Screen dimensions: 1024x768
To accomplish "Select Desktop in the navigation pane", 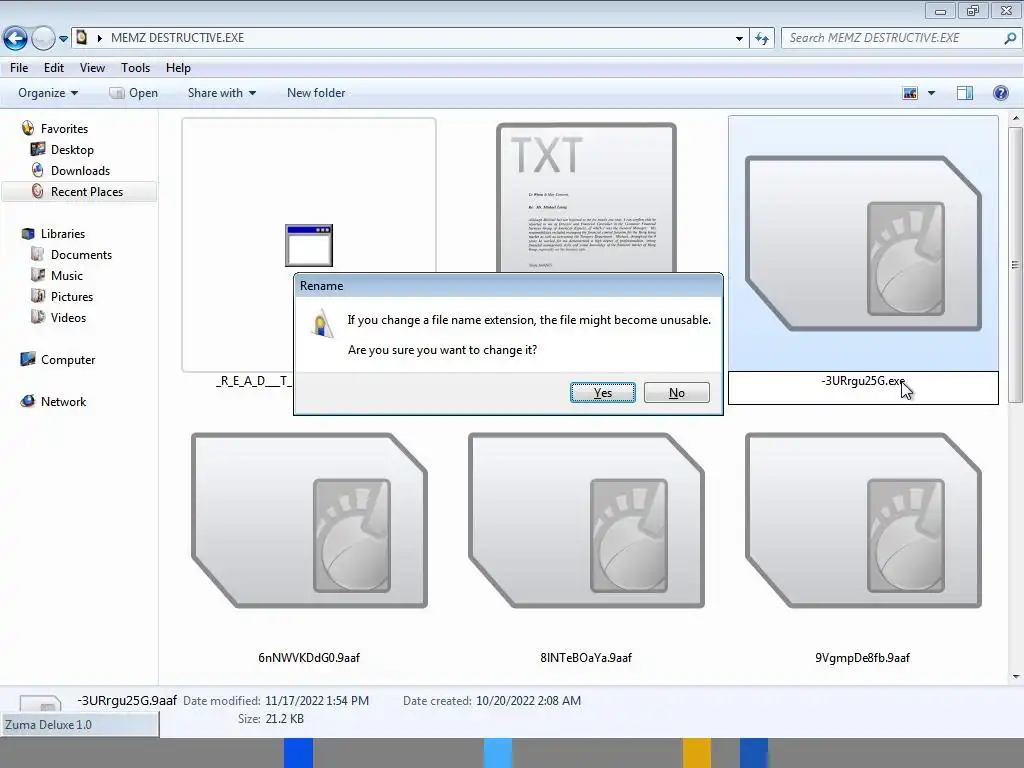I will click(72, 150).
